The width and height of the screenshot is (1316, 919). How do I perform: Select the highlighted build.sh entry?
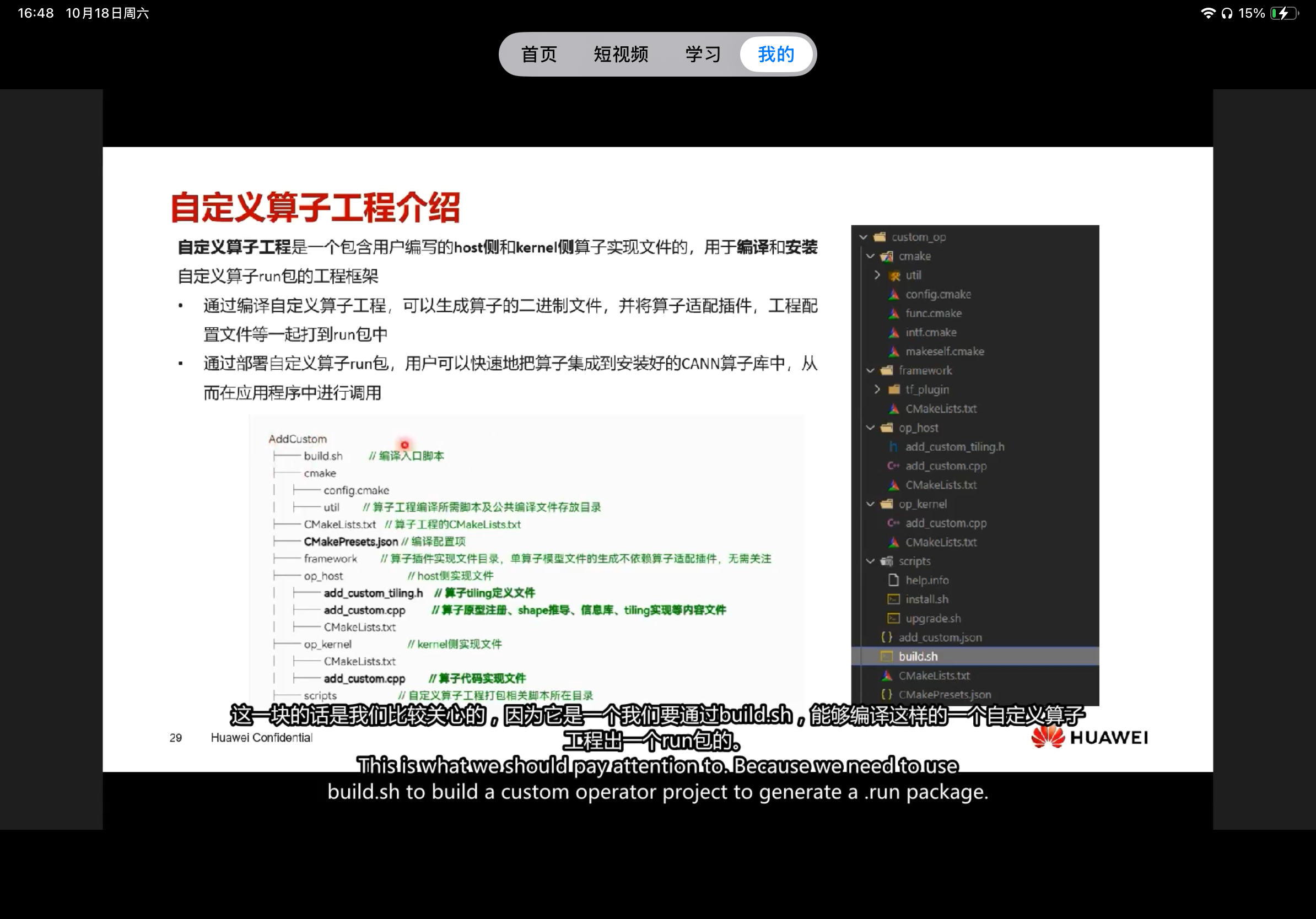[x=918, y=657]
